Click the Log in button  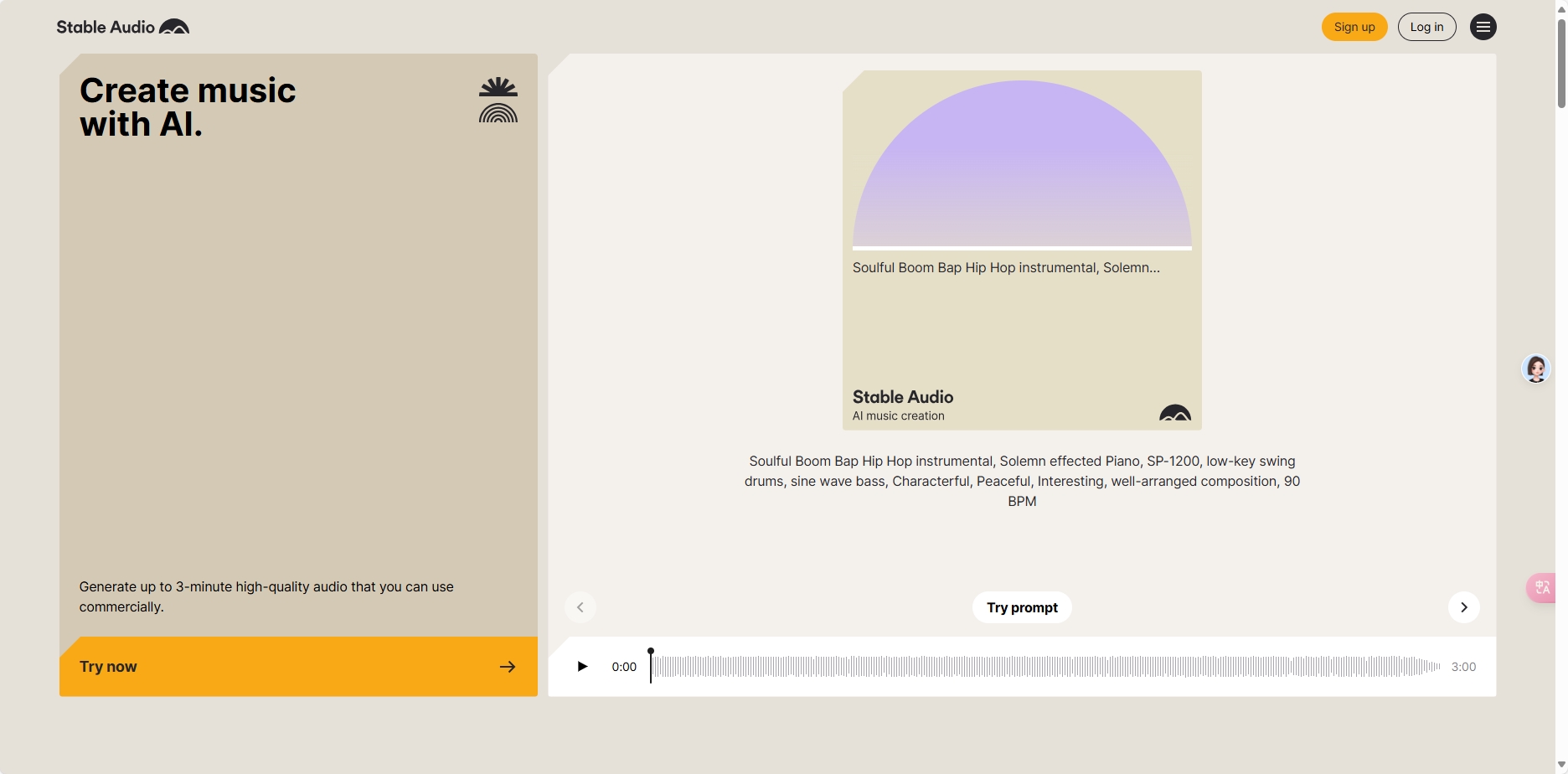click(1426, 27)
